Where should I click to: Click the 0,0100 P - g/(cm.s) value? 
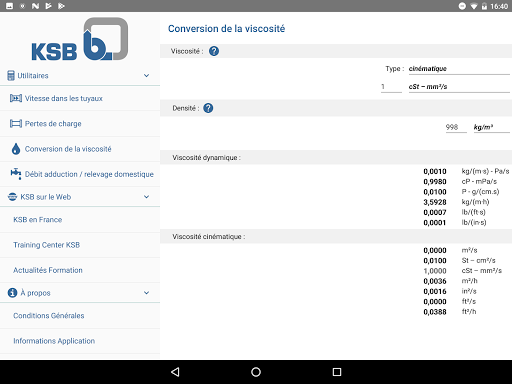435,192
